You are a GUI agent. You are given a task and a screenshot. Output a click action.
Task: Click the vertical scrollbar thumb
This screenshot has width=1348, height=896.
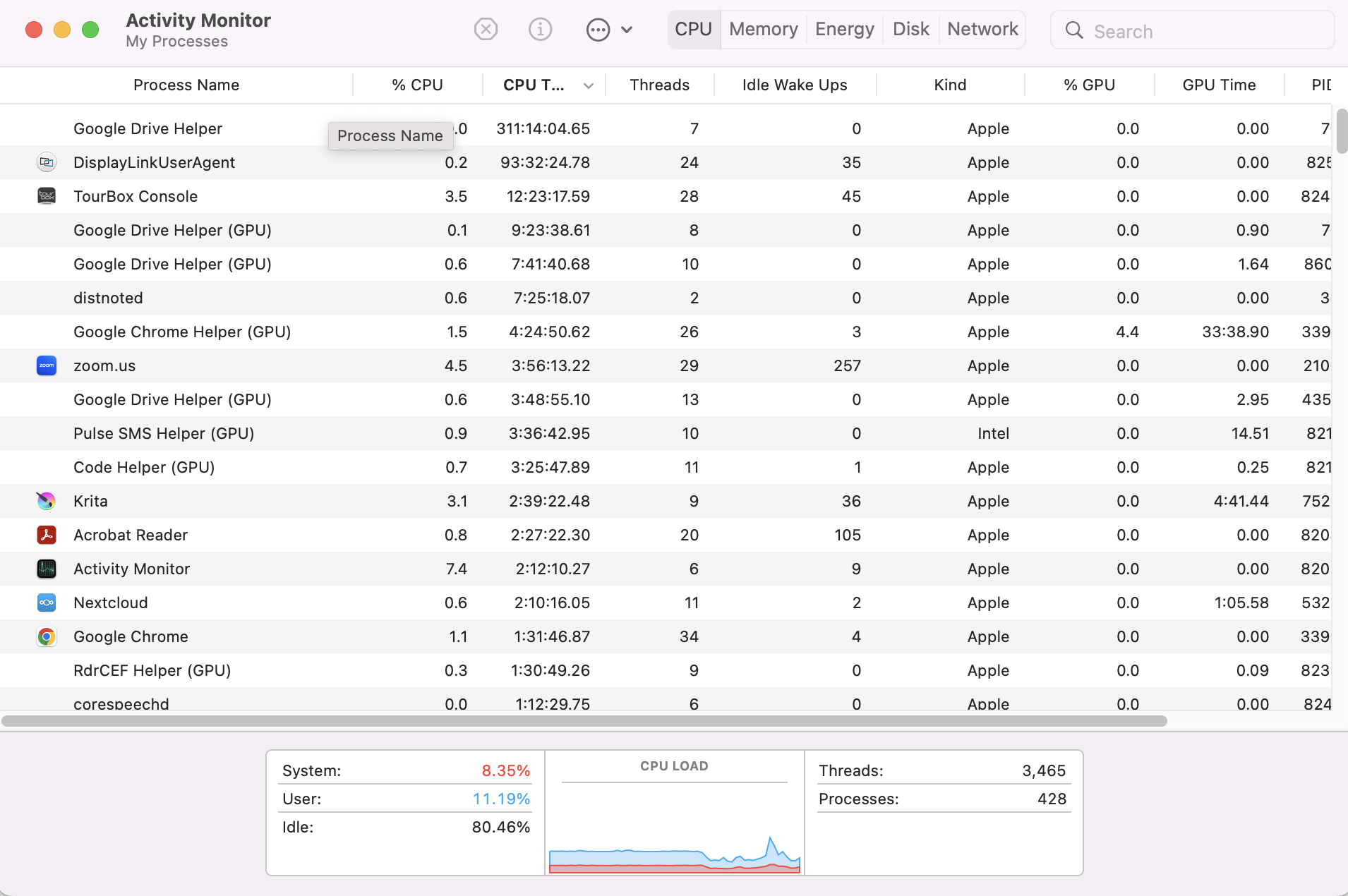point(1342,131)
